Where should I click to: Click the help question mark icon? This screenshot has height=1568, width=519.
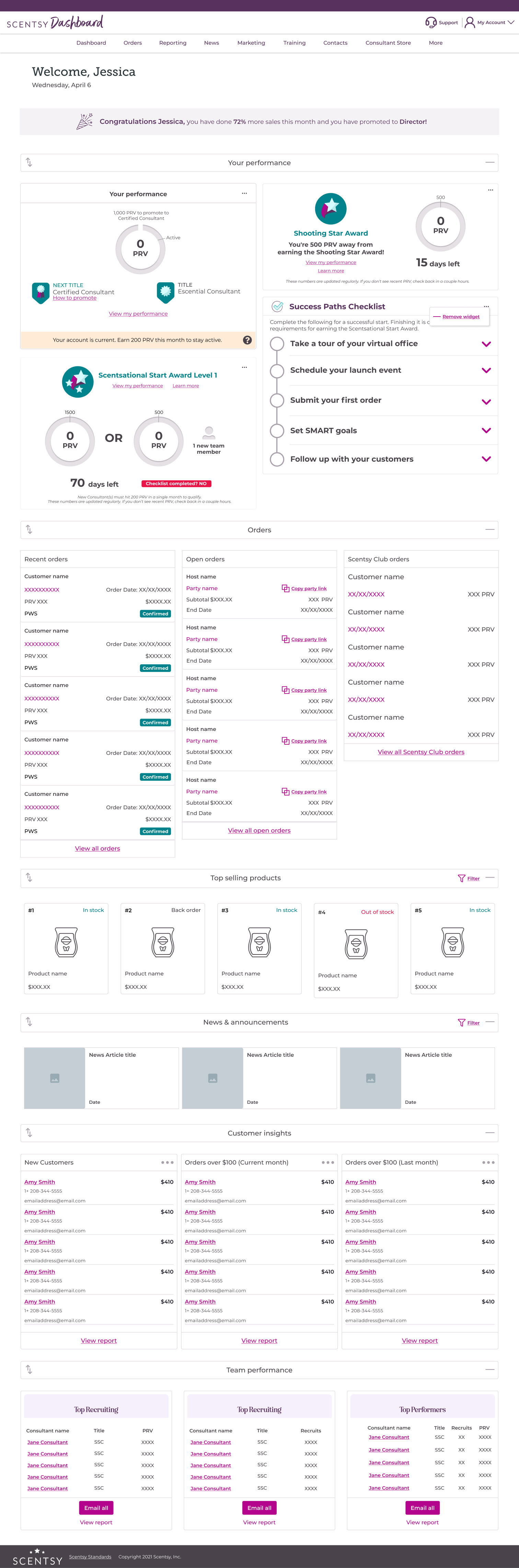247,340
